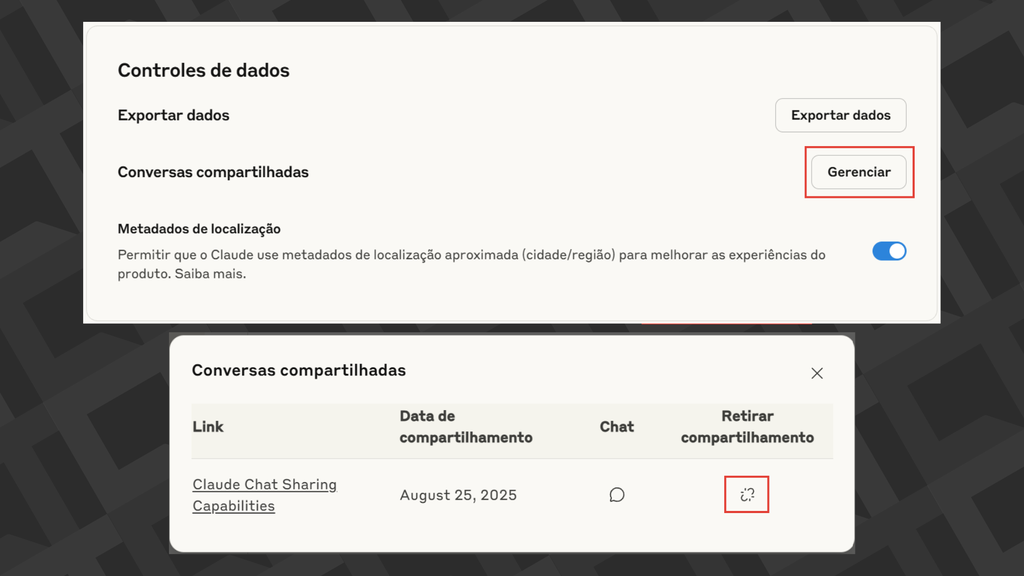
Task: Select the date August 25, 2025
Action: 458,494
